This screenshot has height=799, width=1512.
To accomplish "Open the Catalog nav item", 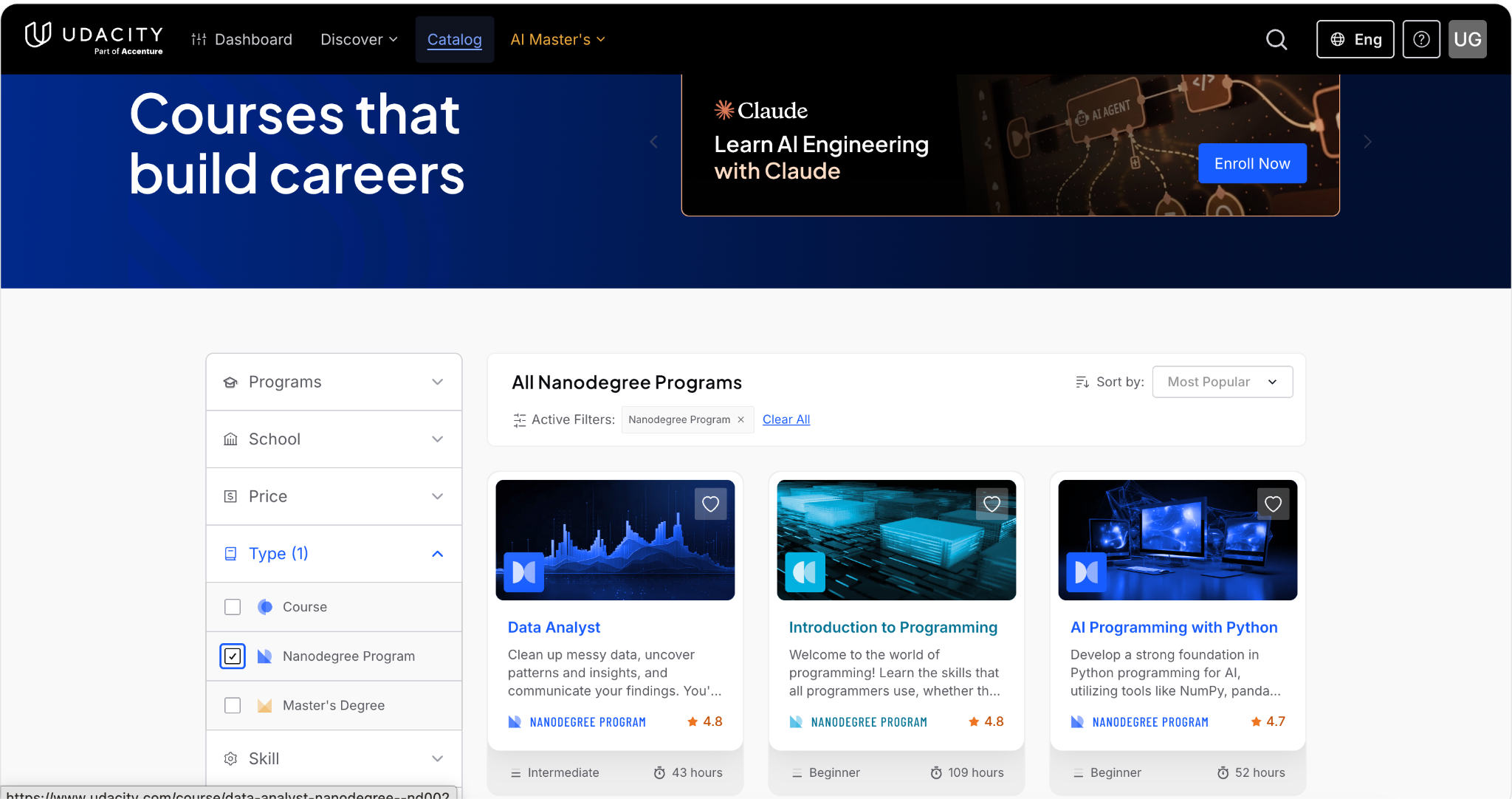I will [455, 39].
